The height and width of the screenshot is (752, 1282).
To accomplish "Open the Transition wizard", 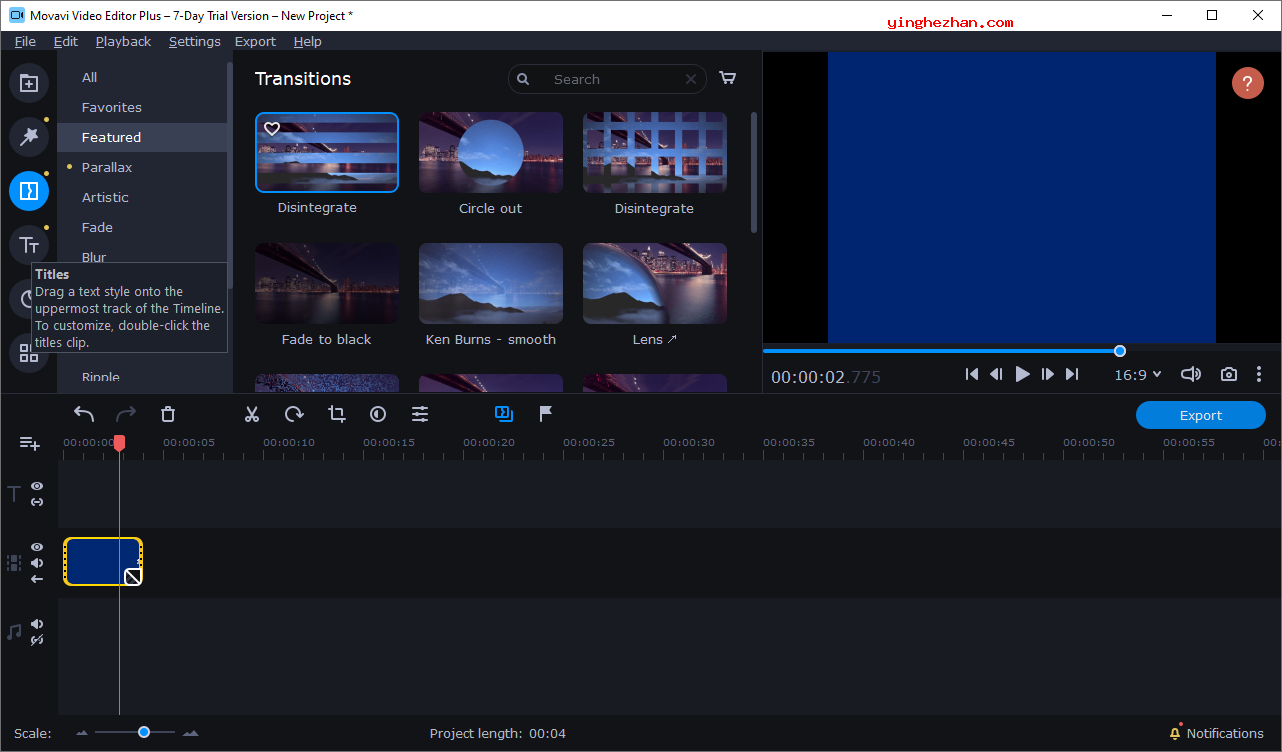I will coord(503,413).
